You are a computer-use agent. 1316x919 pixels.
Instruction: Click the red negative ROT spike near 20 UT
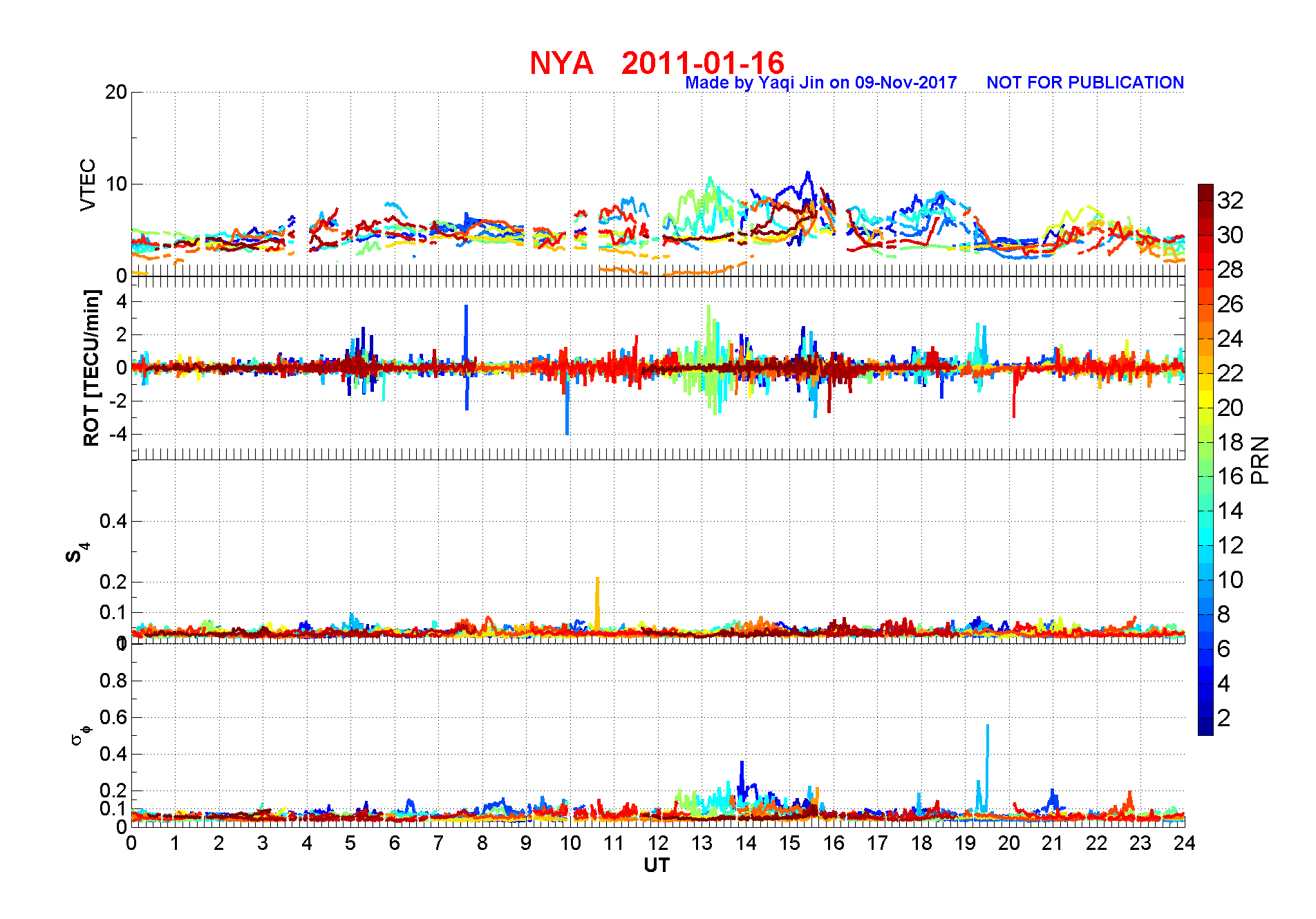(1014, 395)
